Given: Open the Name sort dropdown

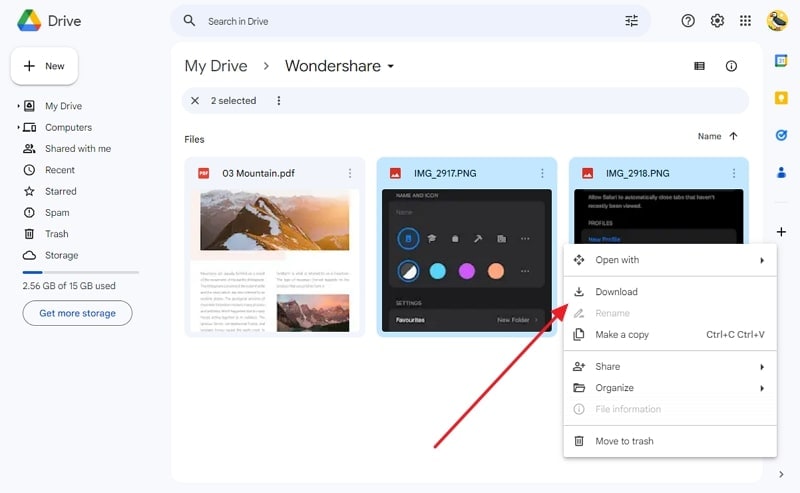Looking at the screenshot, I should tap(709, 136).
